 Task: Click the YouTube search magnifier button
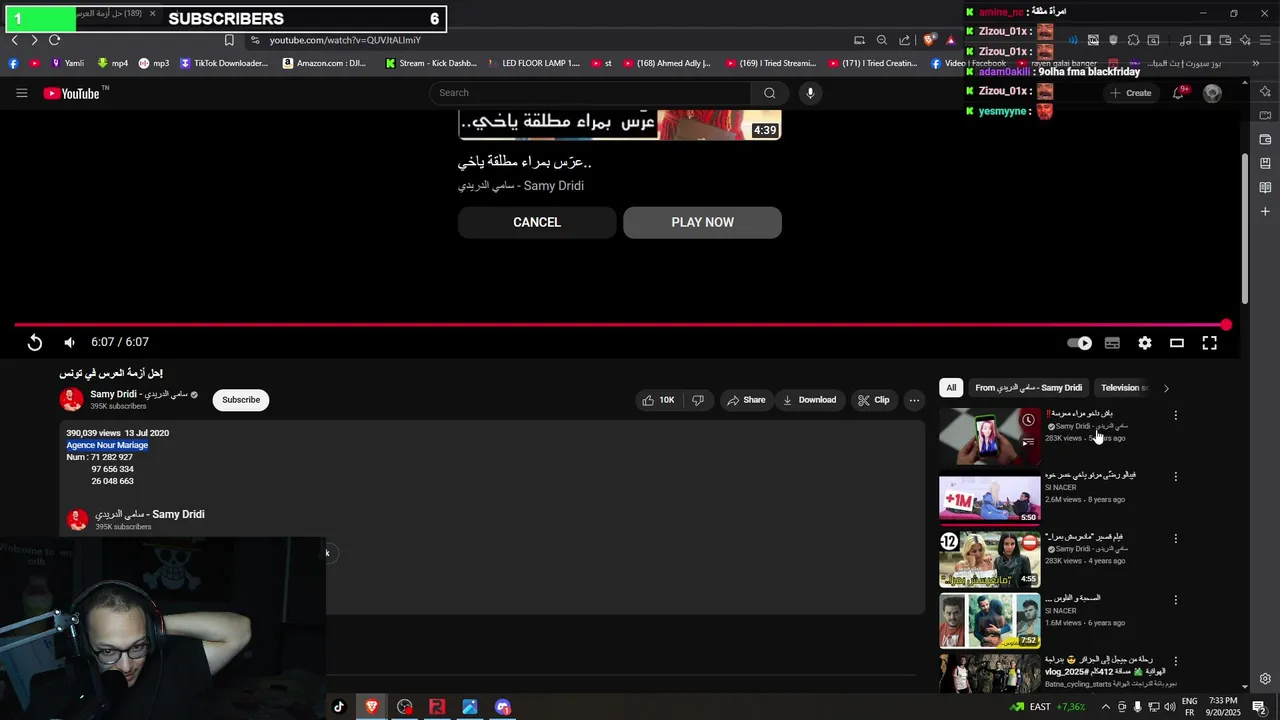769,93
